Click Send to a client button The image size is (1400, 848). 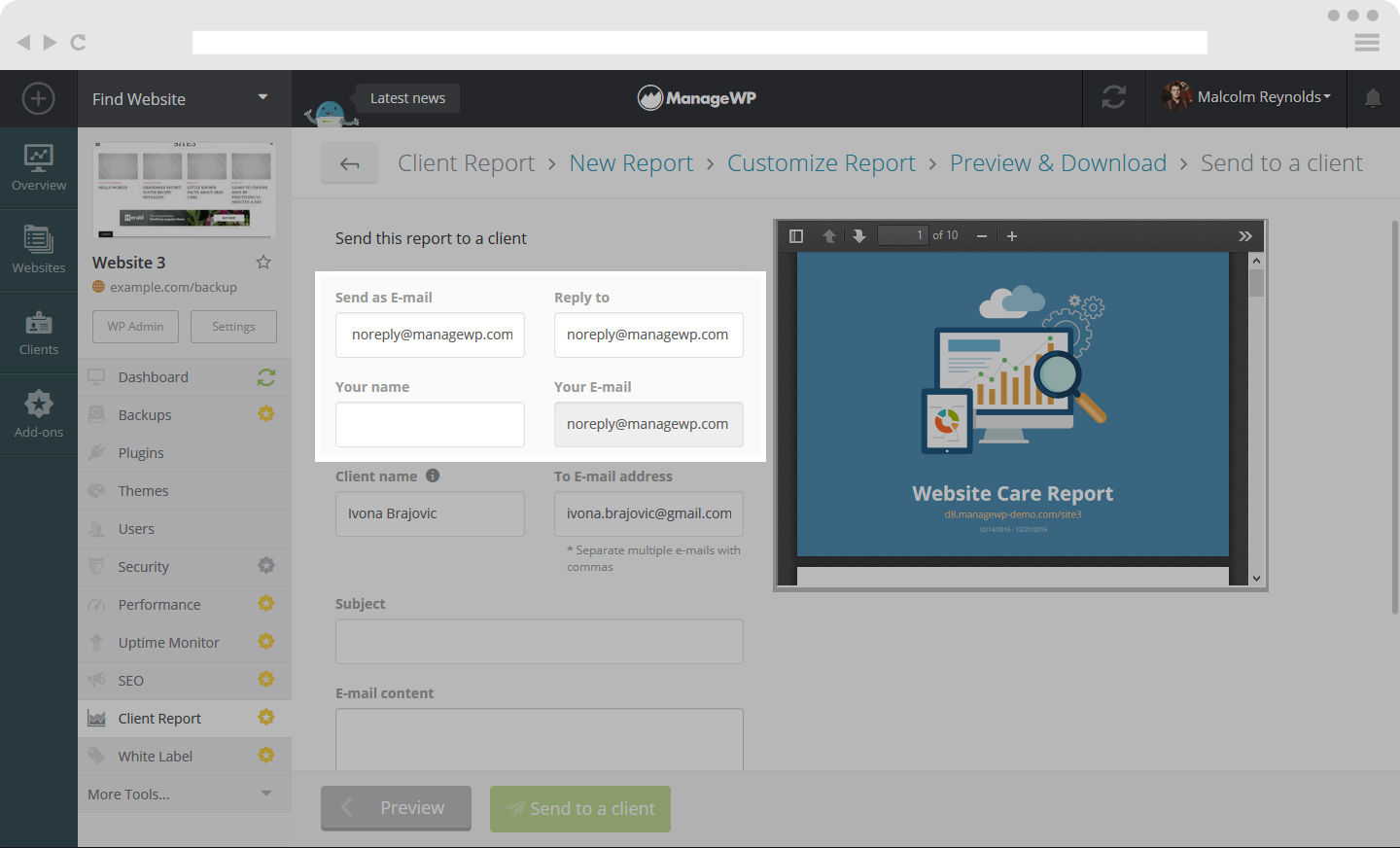click(x=580, y=808)
